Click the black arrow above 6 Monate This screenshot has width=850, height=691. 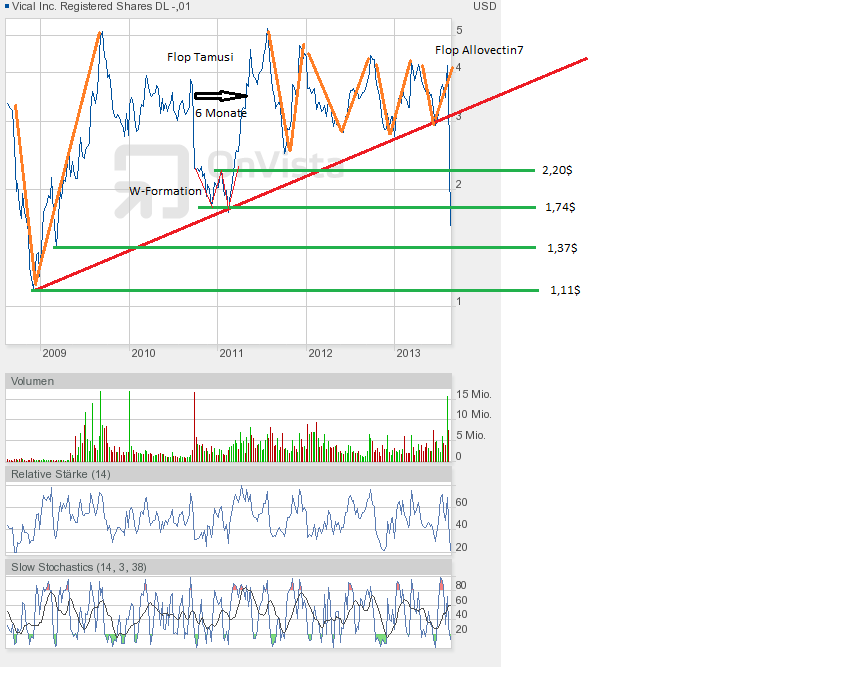220,96
